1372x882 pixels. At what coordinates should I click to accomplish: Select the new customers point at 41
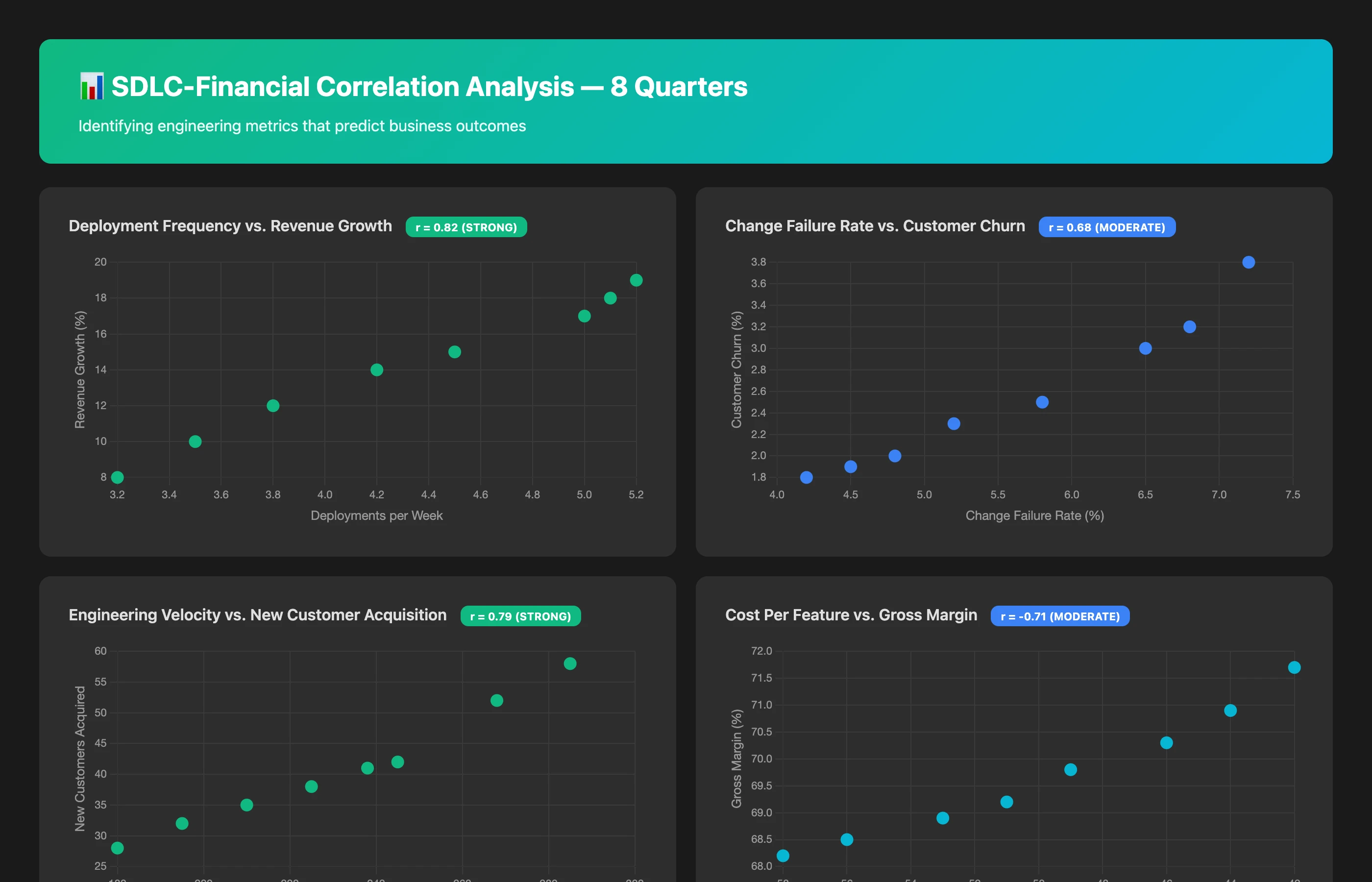click(x=367, y=768)
